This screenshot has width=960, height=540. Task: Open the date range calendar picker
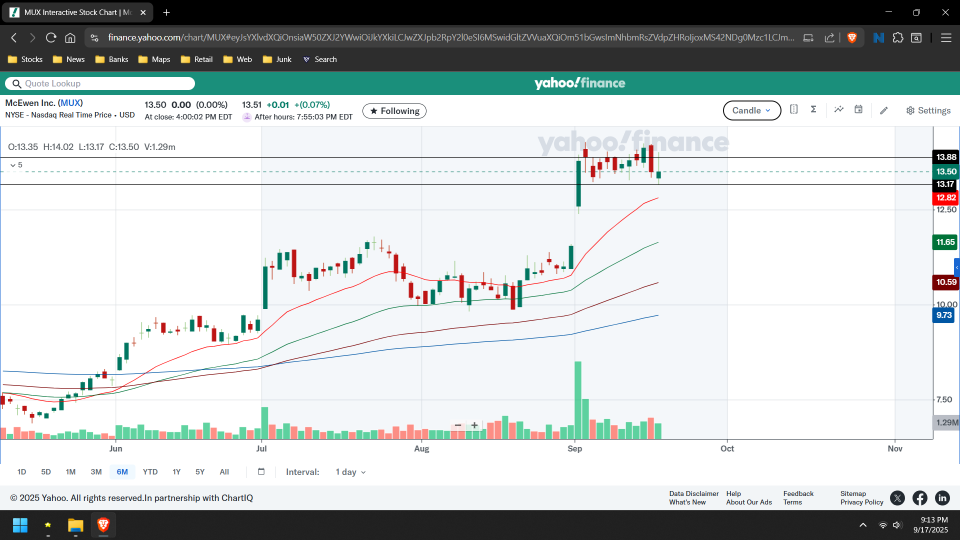[x=261, y=472]
